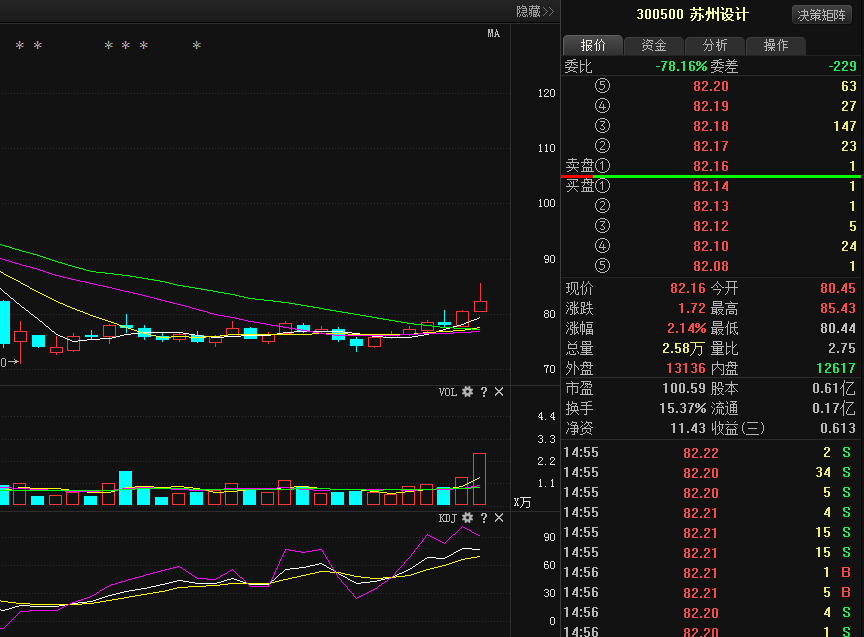Click the X万 volume unit label
This screenshot has height=637, width=864.
[x=522, y=503]
